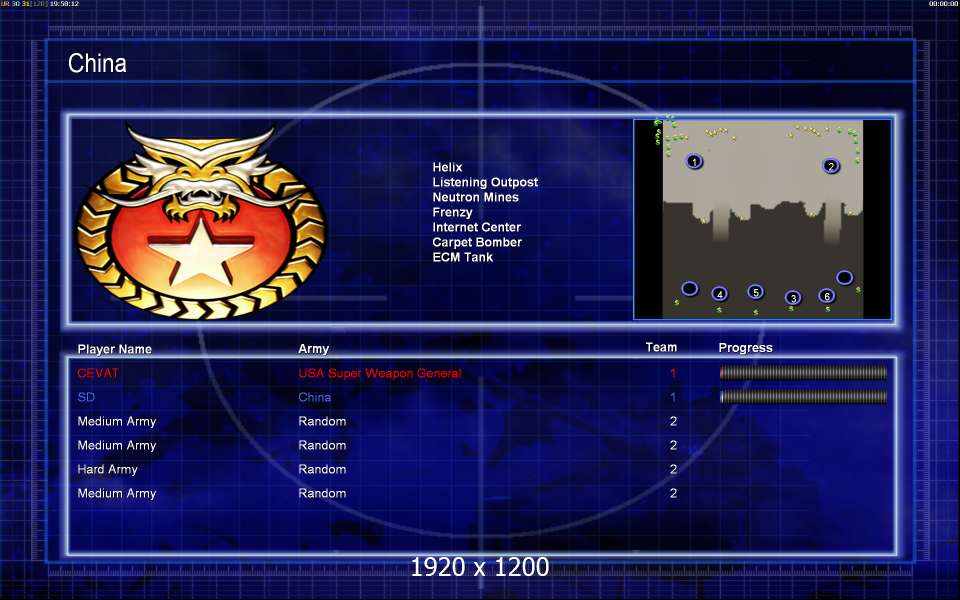
Task: Click the ECM Tank entry
Action: click(462, 257)
